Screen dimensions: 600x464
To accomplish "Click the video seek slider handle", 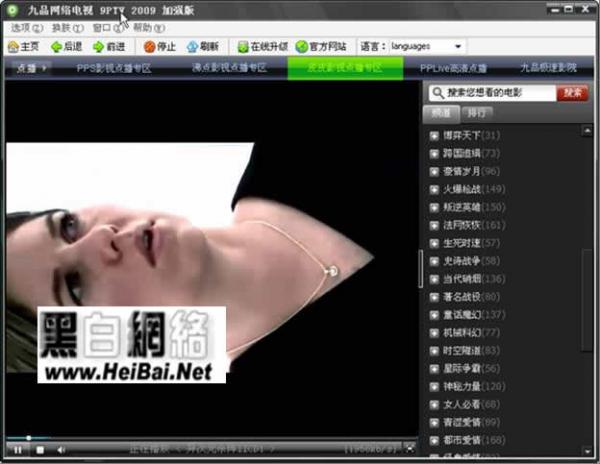I will click(x=29, y=438).
